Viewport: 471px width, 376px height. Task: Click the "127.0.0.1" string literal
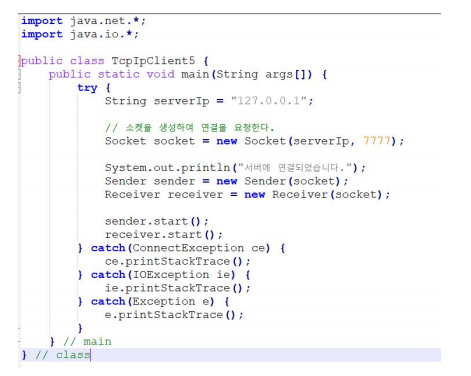[x=269, y=101]
